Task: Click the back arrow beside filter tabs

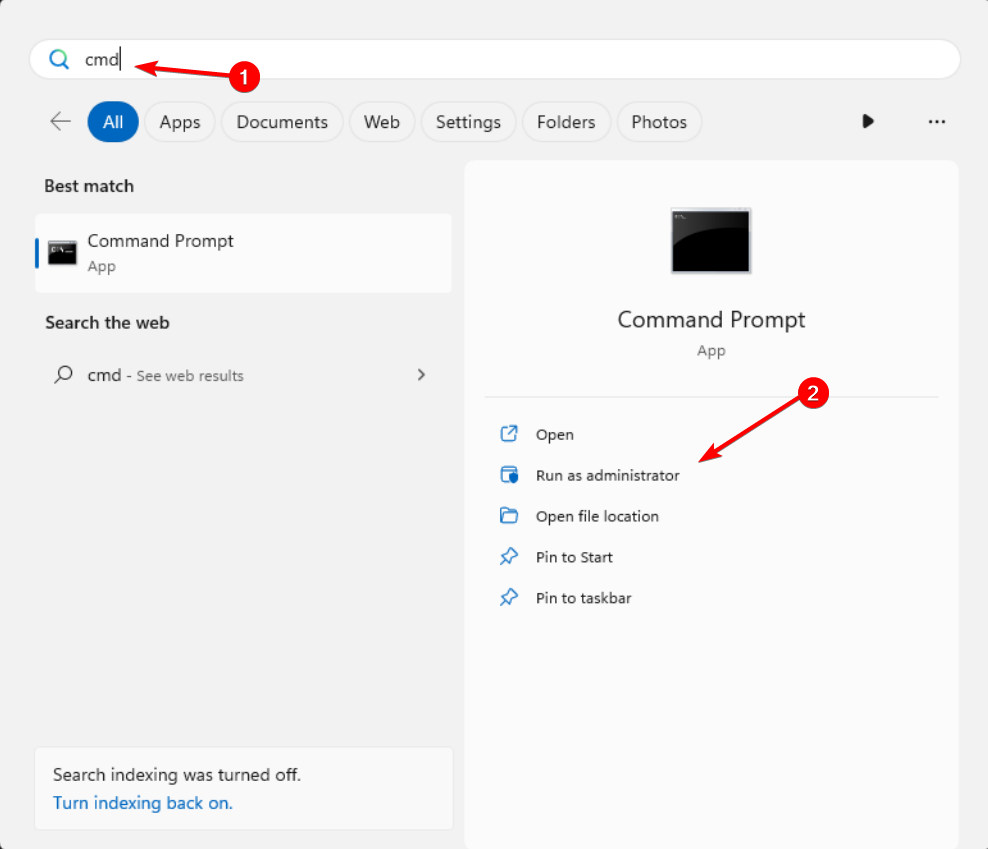Action: coord(60,122)
